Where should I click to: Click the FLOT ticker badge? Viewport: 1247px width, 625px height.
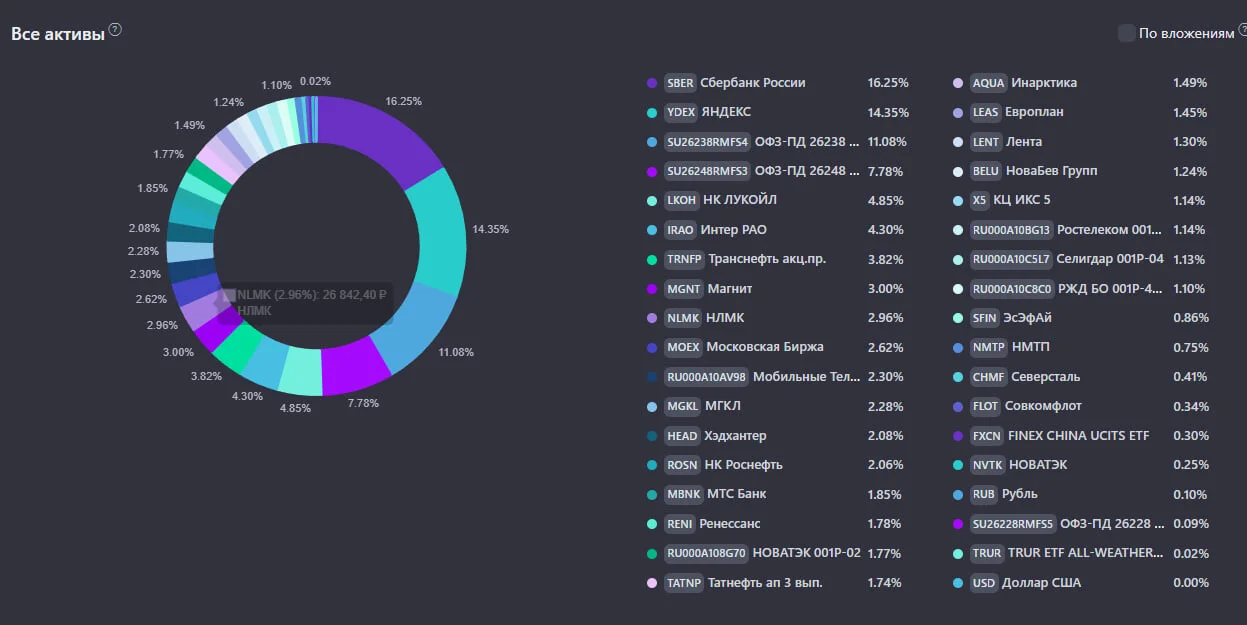(x=986, y=406)
